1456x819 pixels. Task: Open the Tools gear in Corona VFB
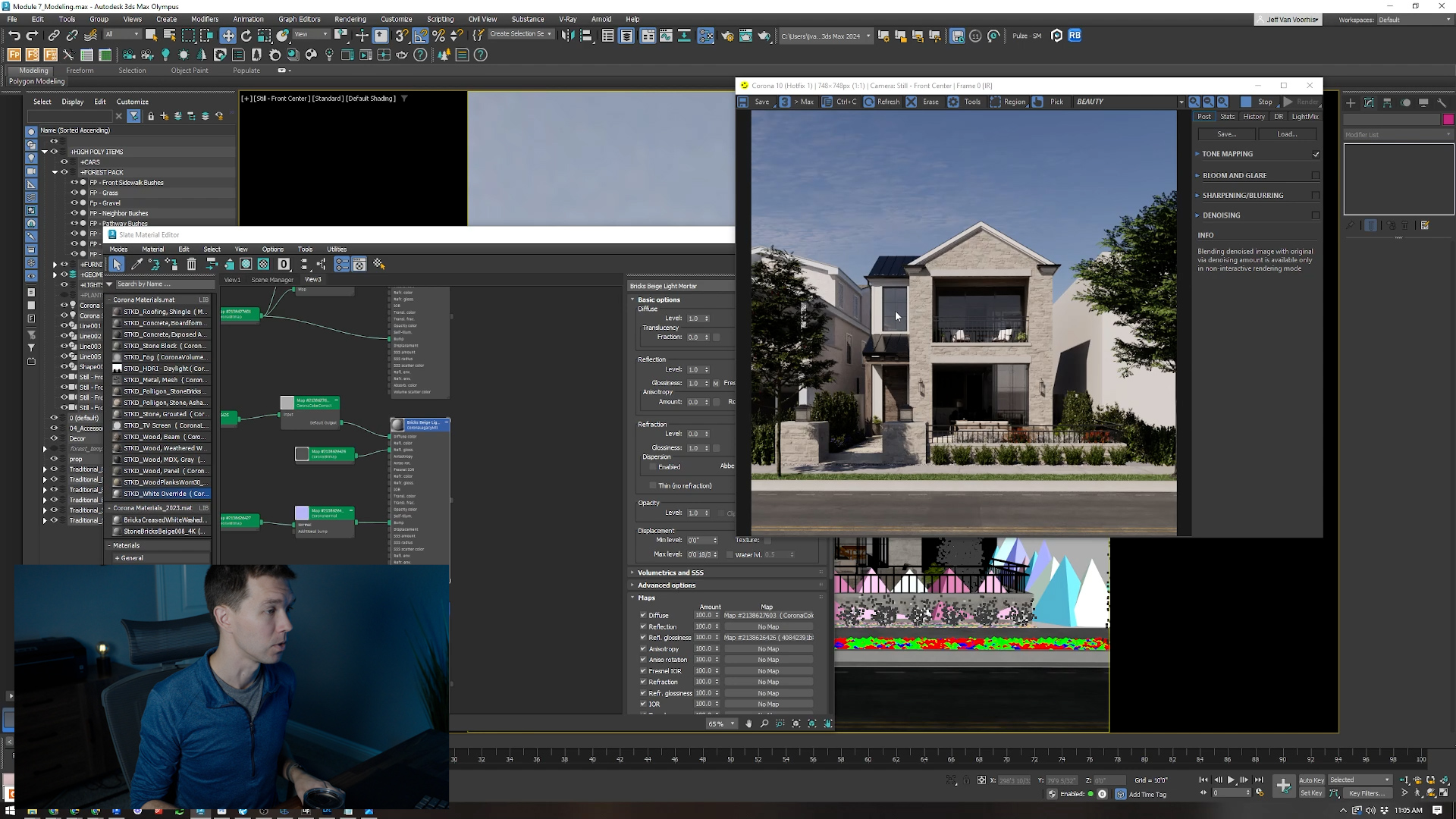tap(954, 102)
